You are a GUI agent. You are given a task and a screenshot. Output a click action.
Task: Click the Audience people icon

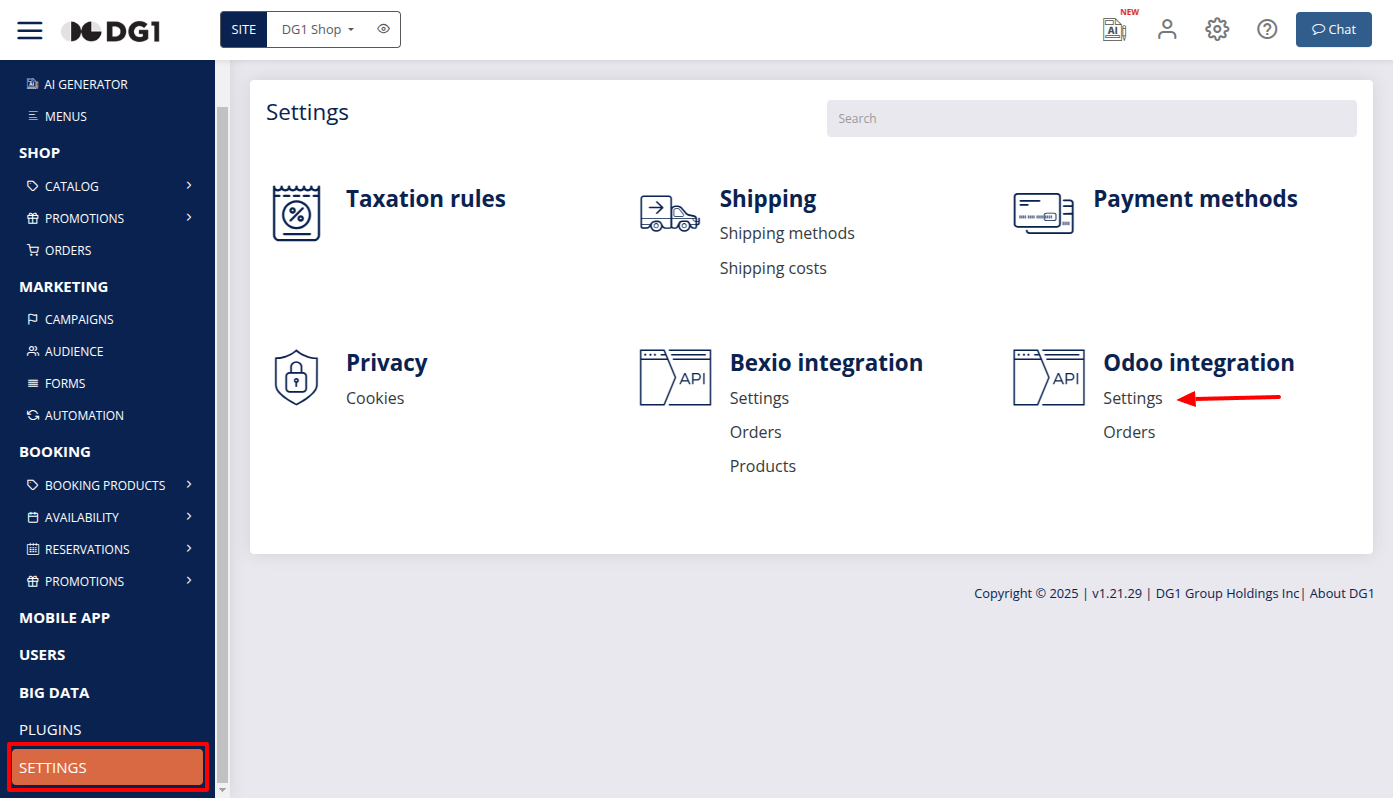33,351
